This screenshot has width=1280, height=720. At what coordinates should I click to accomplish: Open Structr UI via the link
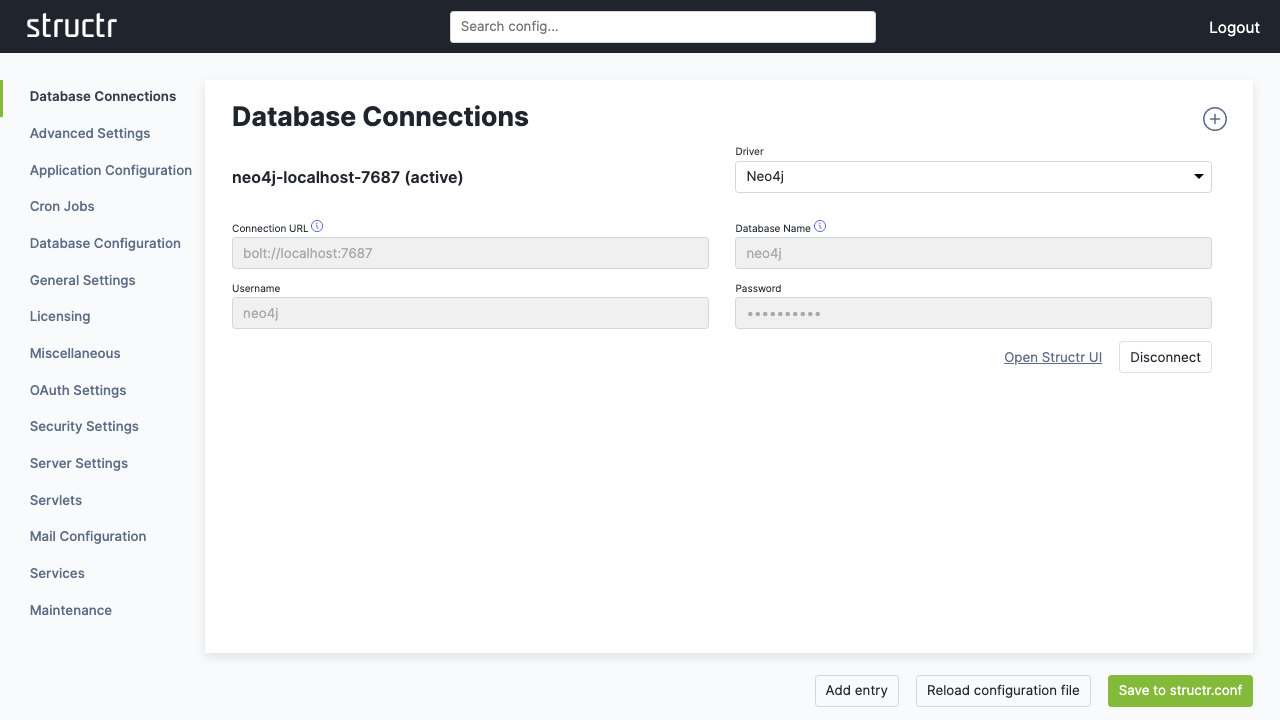tap(1053, 357)
